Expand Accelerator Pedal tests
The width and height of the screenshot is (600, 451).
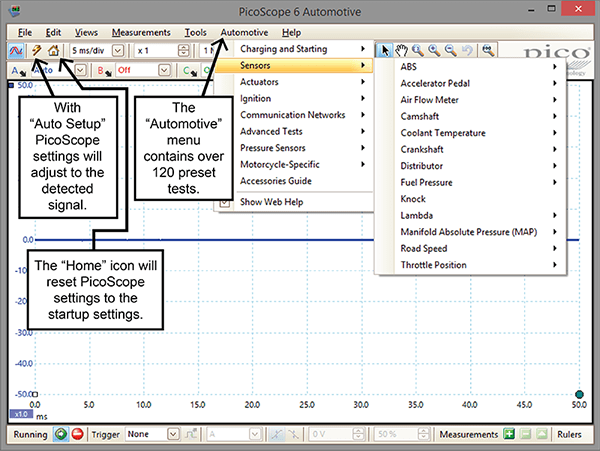pyautogui.click(x=470, y=83)
